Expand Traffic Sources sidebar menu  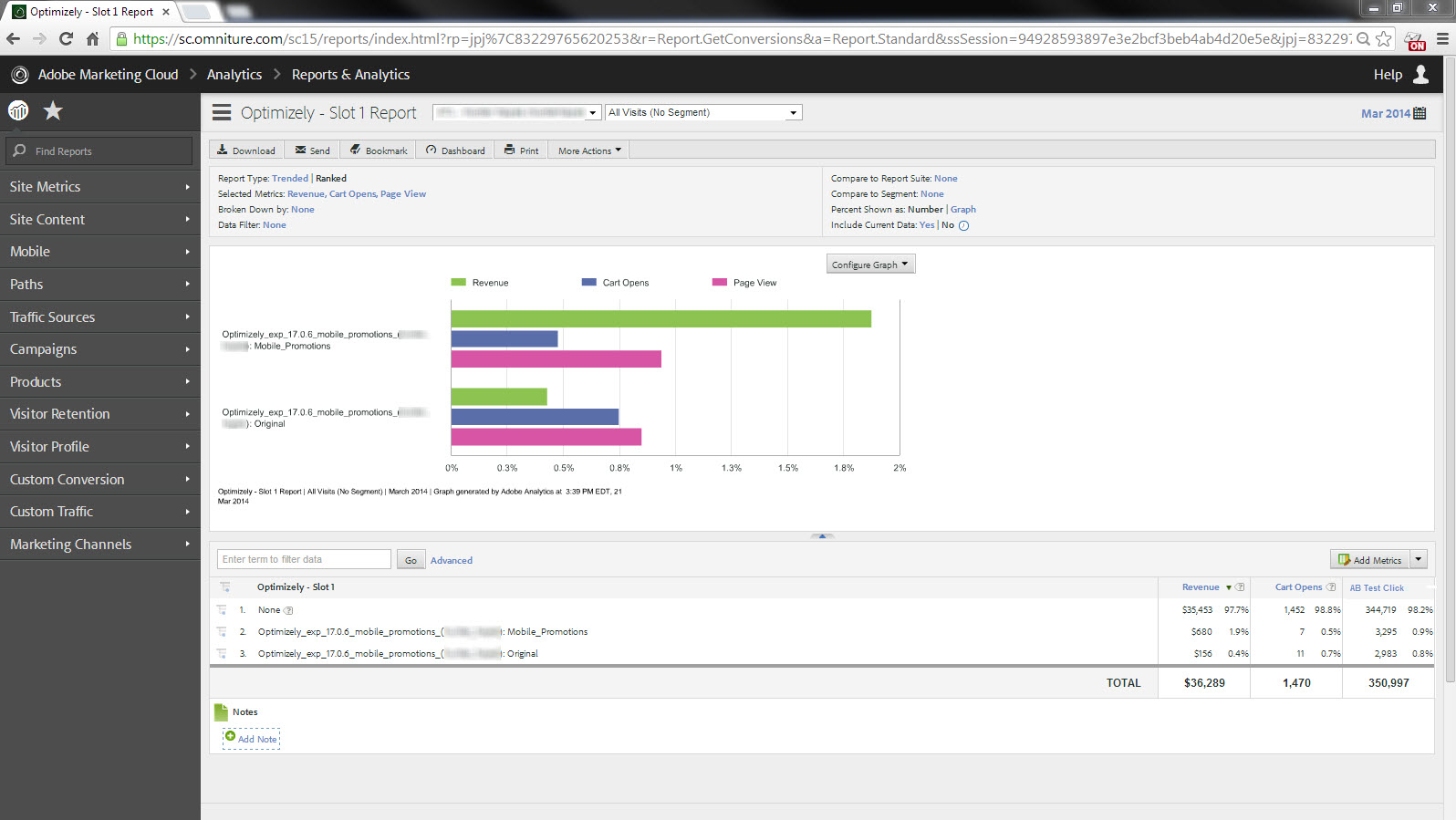[100, 317]
